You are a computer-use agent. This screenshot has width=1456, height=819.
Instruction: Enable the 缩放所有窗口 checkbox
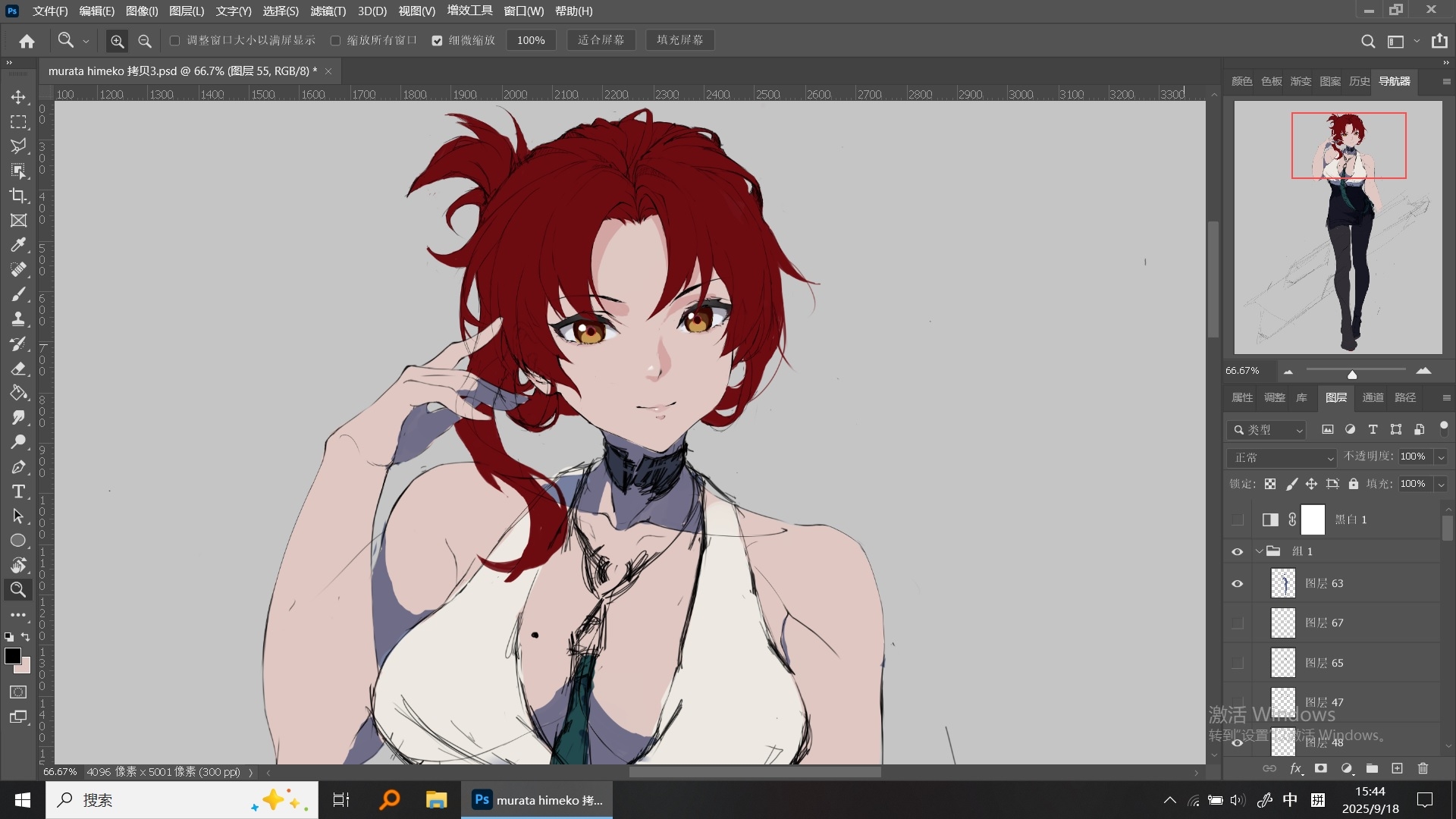click(335, 40)
